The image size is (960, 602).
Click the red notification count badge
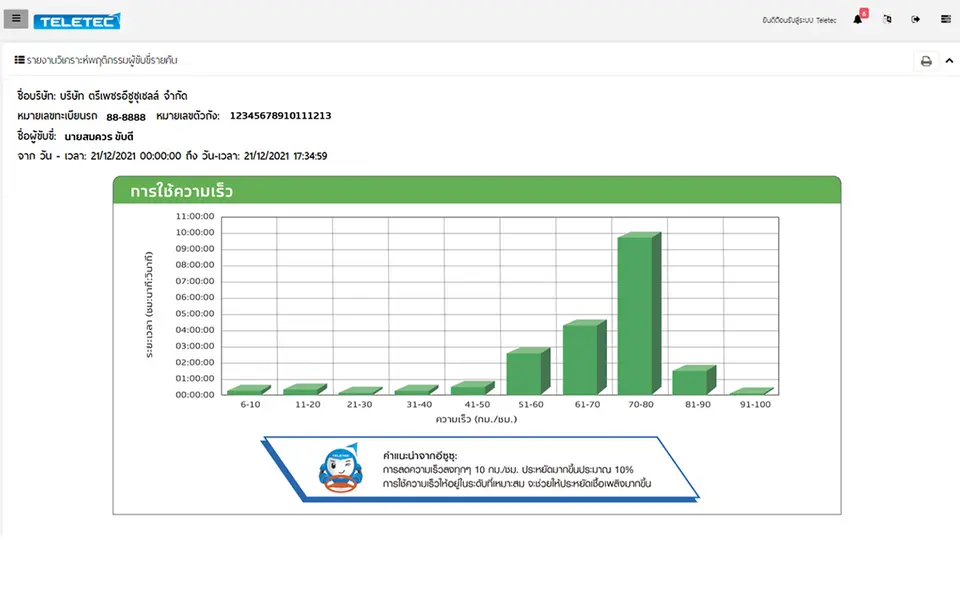[x=864, y=13]
